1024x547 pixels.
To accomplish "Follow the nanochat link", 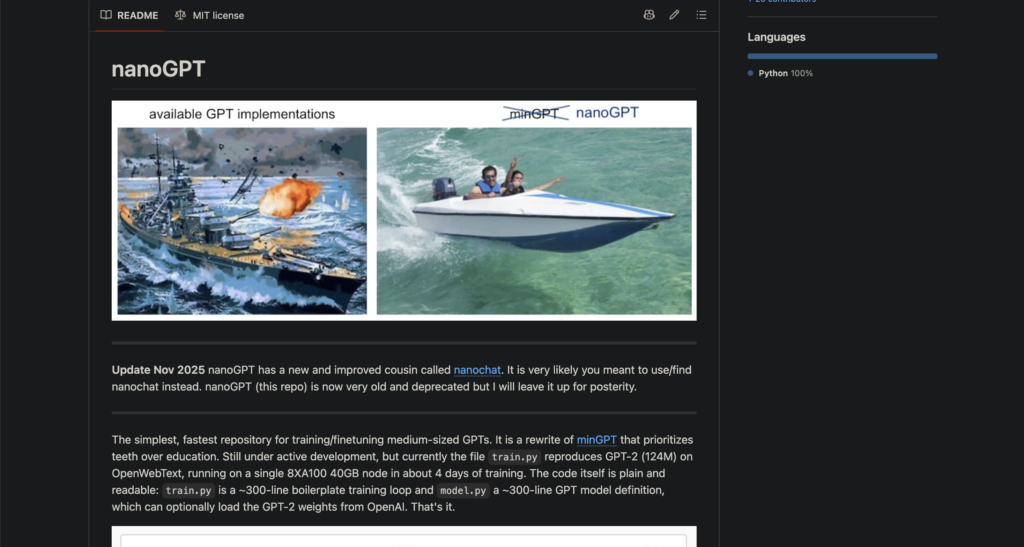I will pyautogui.click(x=477, y=370).
